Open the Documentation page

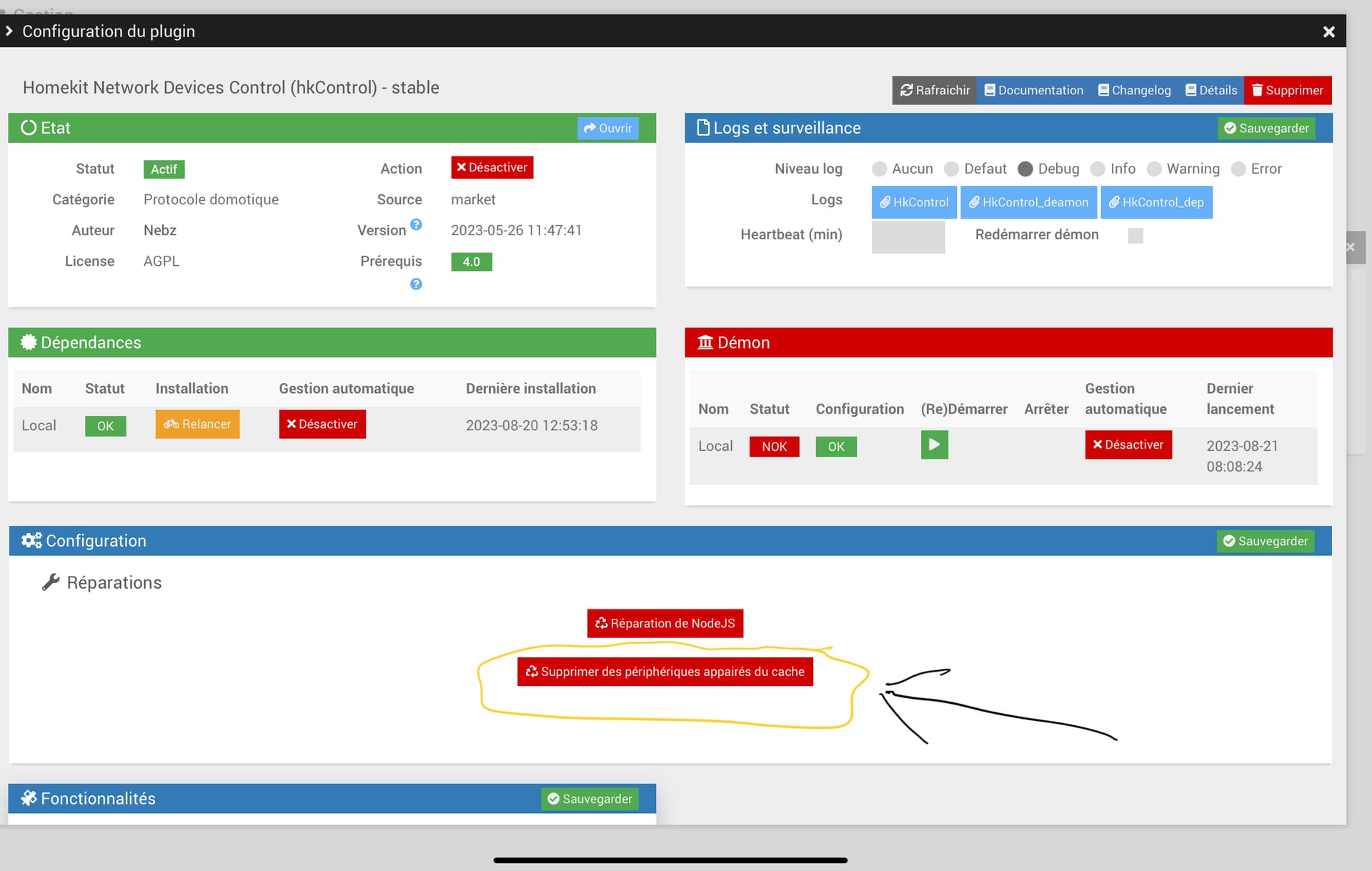click(1033, 90)
